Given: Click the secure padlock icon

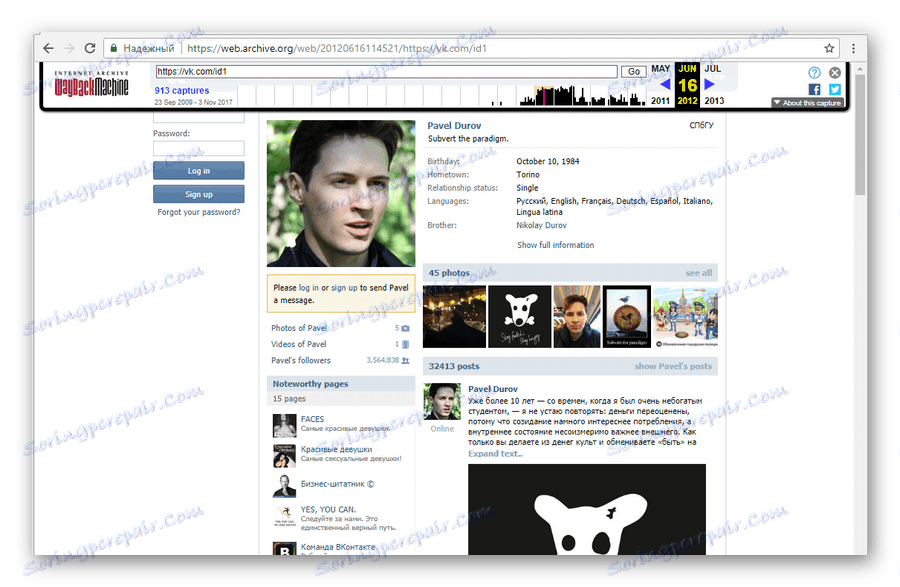Looking at the screenshot, I should click(114, 48).
